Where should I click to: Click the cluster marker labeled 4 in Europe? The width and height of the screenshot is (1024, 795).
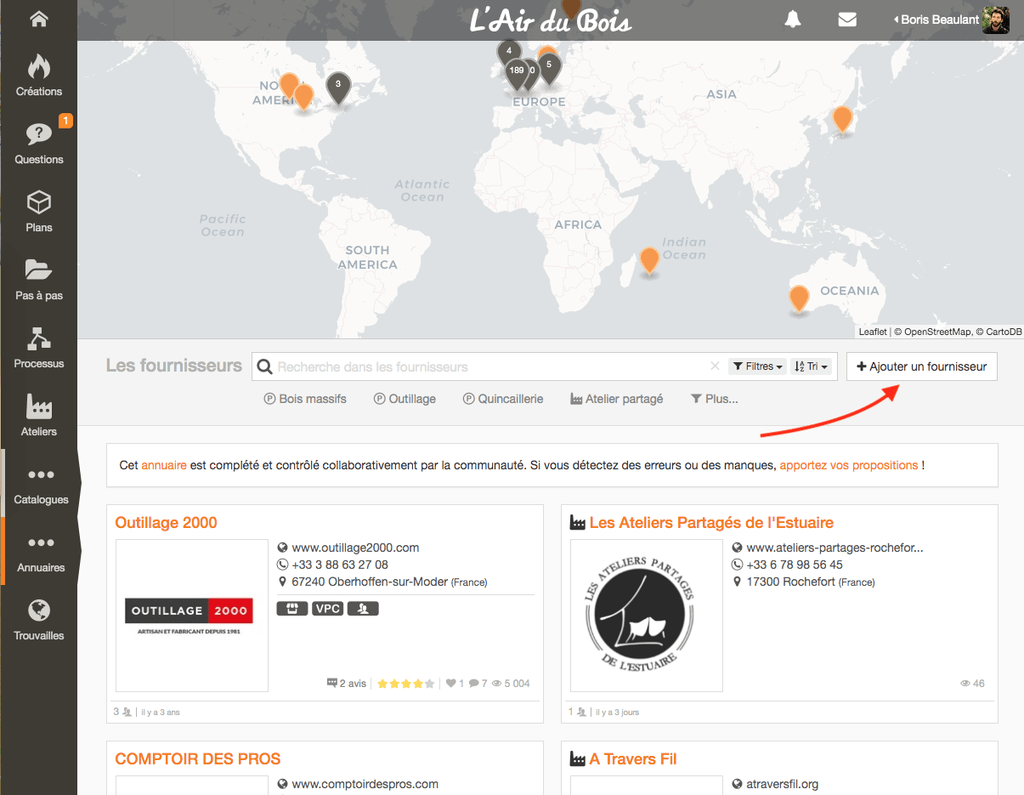(509, 52)
